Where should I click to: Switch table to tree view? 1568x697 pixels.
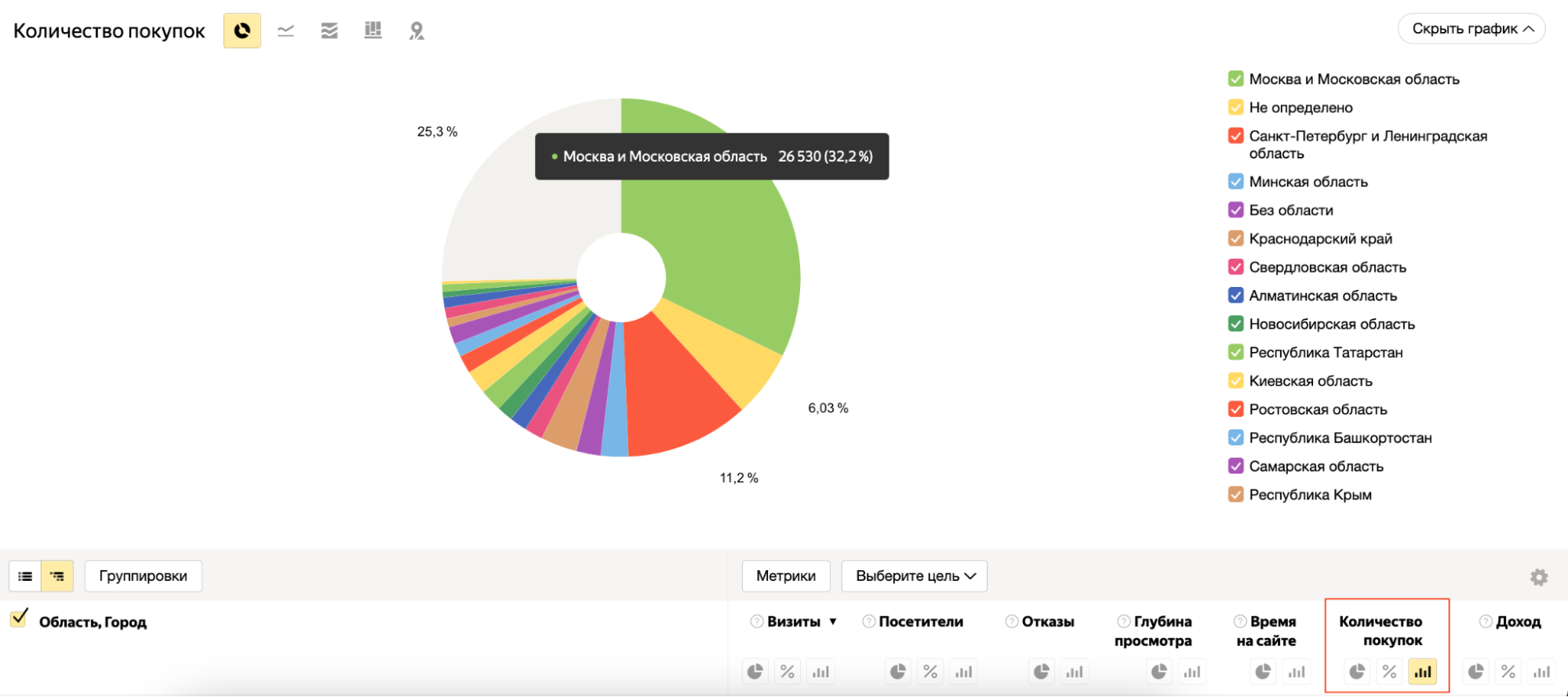click(57, 576)
